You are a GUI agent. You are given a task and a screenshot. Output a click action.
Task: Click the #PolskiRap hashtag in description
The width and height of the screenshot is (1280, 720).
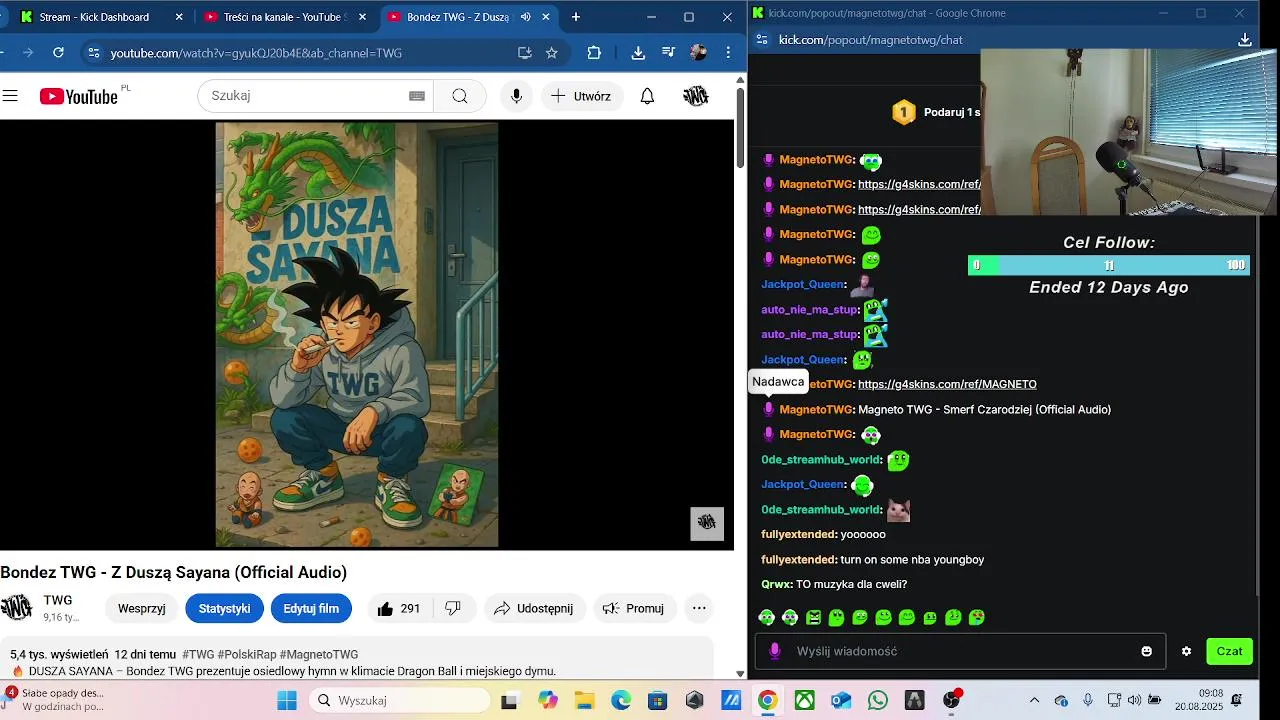tap(247, 654)
